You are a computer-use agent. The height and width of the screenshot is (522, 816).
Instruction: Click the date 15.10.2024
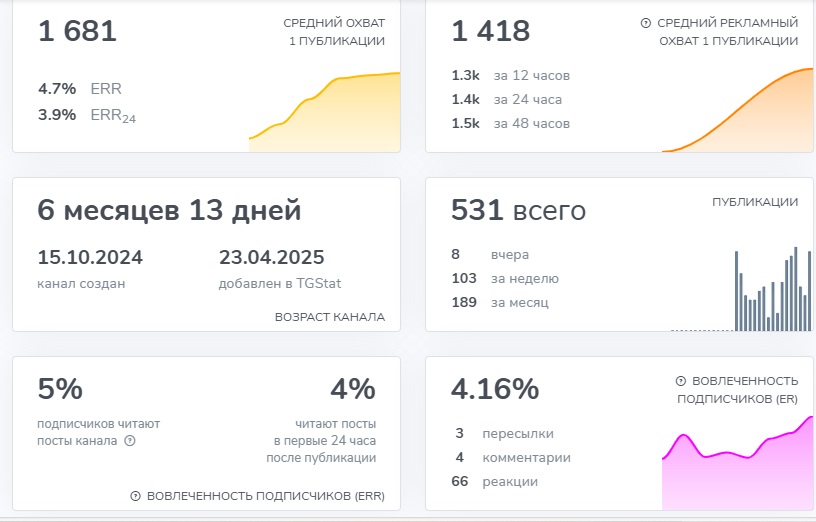[90, 257]
